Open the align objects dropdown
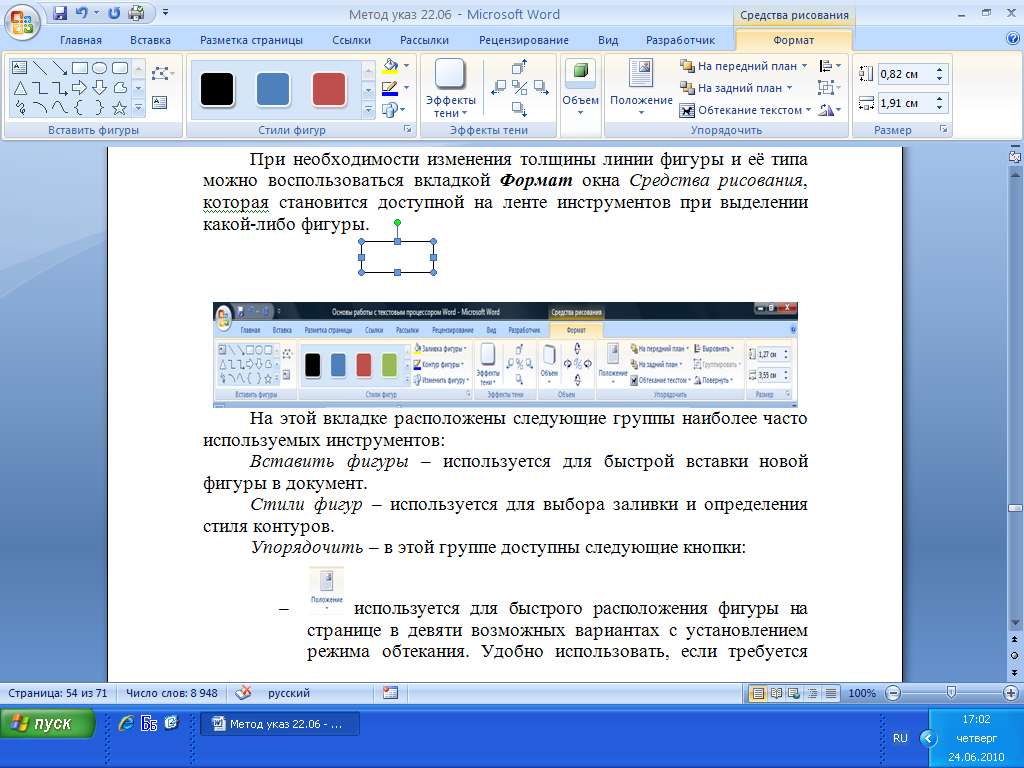 pyautogui.click(x=829, y=66)
